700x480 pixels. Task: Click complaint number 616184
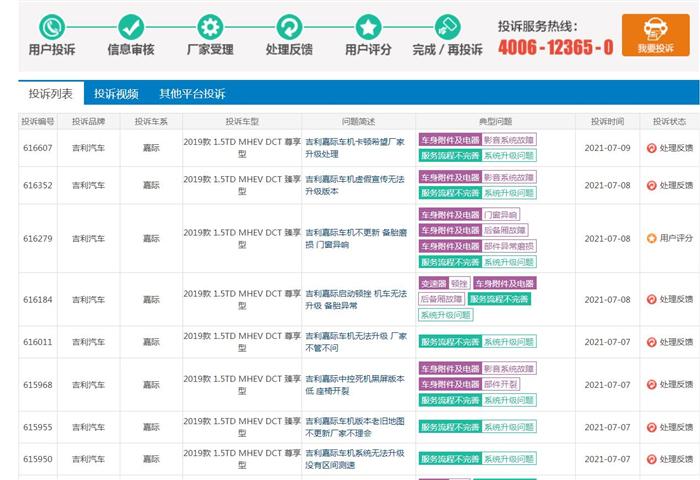[38, 299]
